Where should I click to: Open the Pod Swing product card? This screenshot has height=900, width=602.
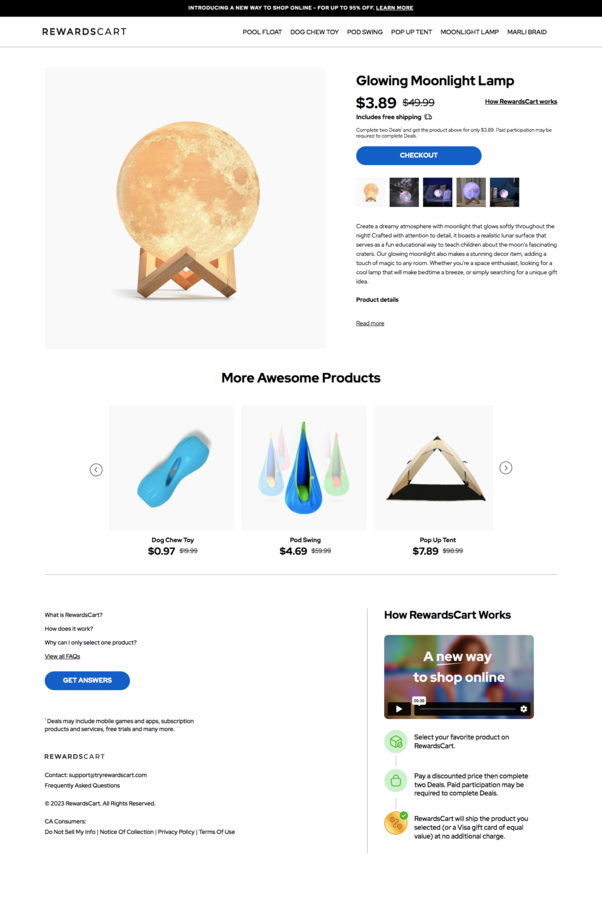click(x=304, y=480)
